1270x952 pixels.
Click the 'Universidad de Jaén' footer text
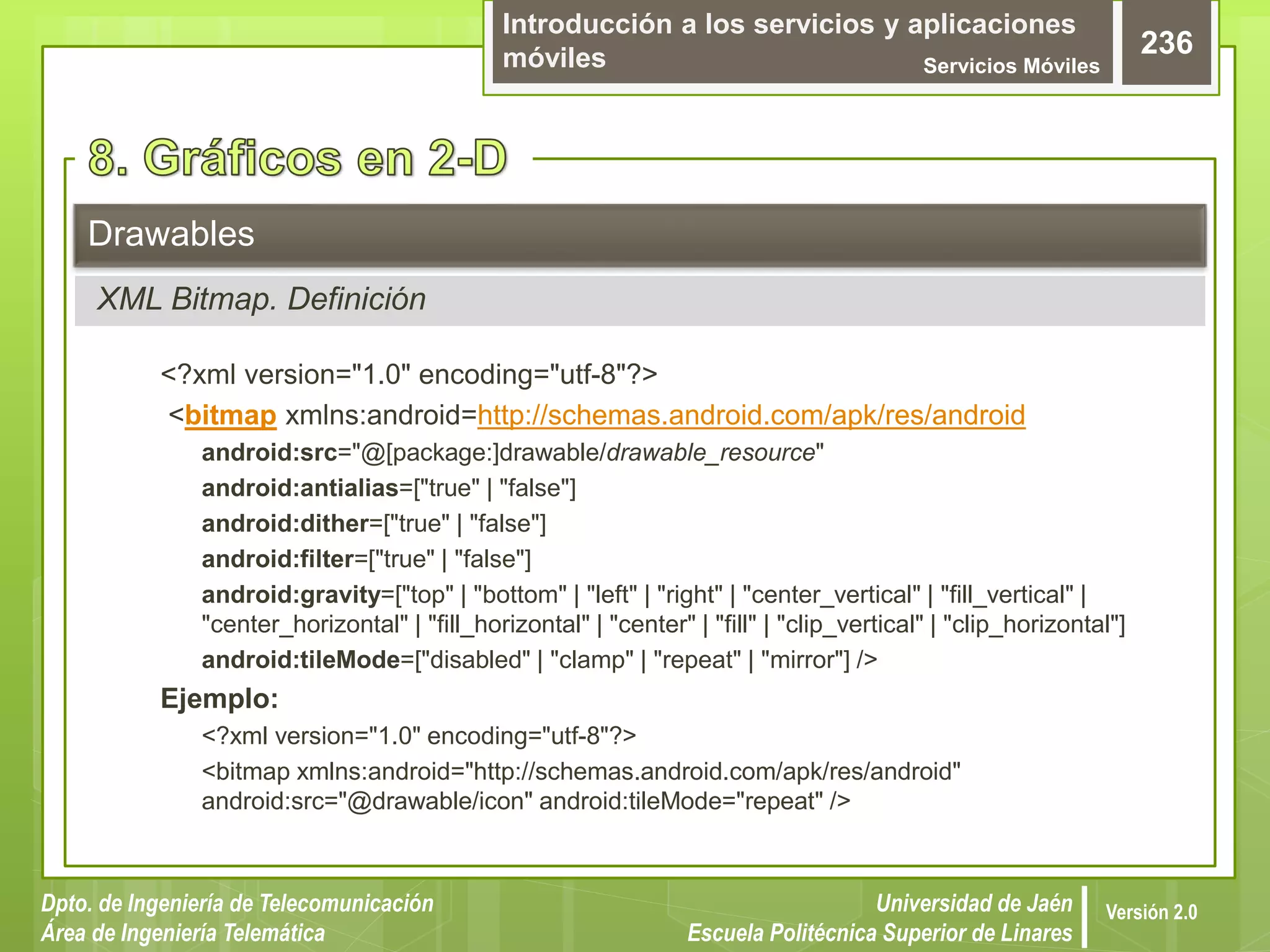pos(974,904)
